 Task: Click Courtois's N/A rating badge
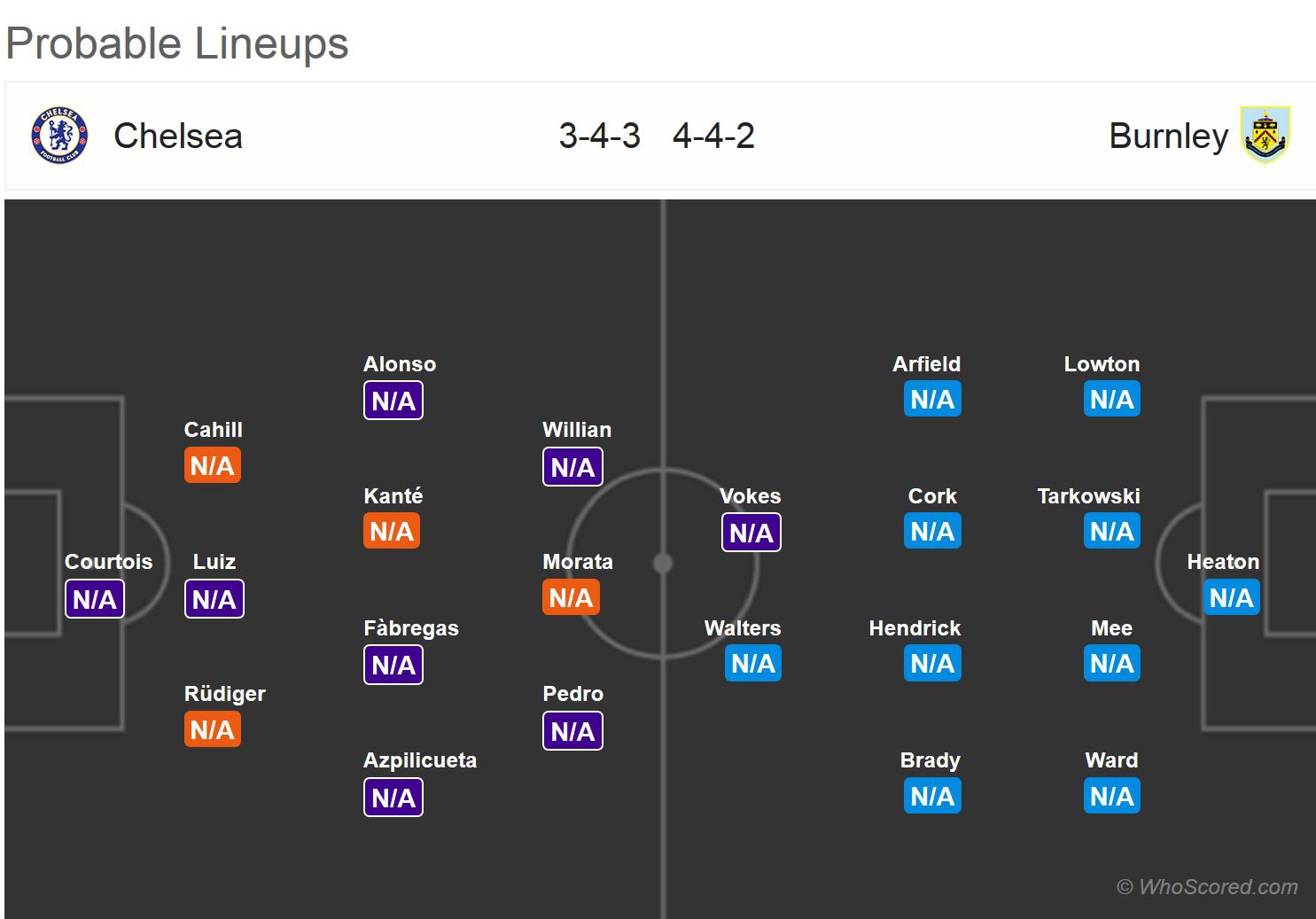click(95, 599)
